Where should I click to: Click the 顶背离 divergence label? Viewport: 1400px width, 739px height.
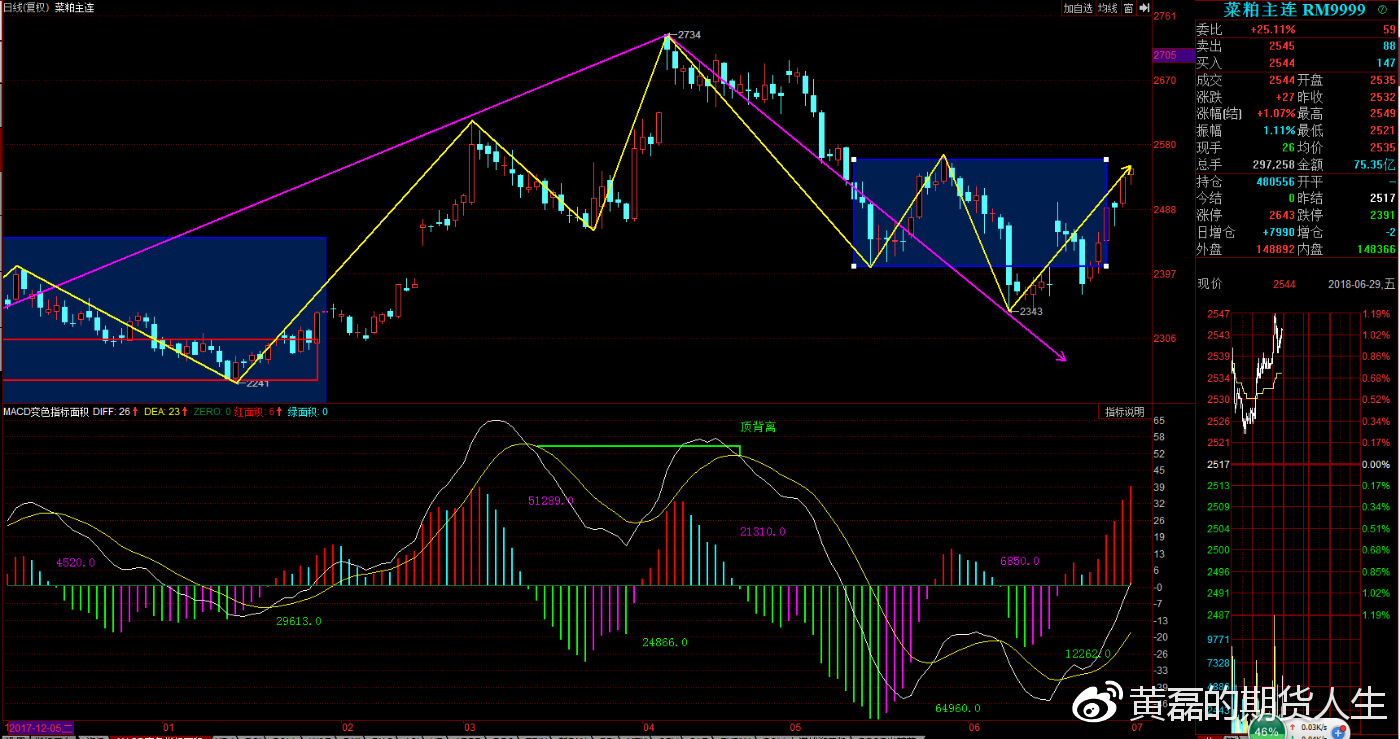tap(758, 427)
